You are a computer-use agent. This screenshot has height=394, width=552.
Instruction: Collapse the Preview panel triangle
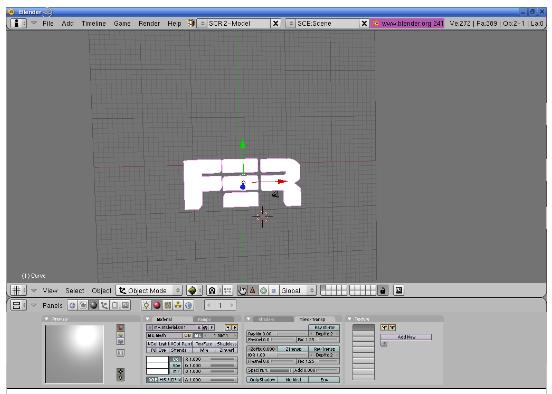click(47, 319)
